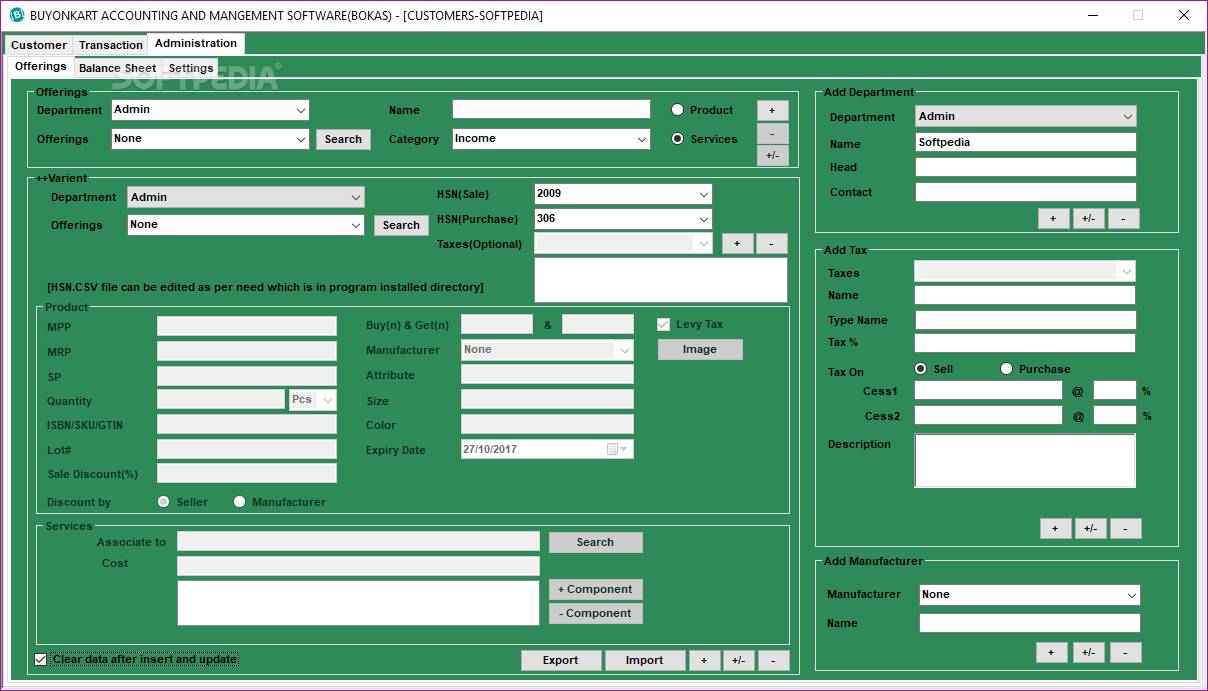Click the Tax % input field
Viewport: 1208px width, 691px height.
tap(1025, 343)
